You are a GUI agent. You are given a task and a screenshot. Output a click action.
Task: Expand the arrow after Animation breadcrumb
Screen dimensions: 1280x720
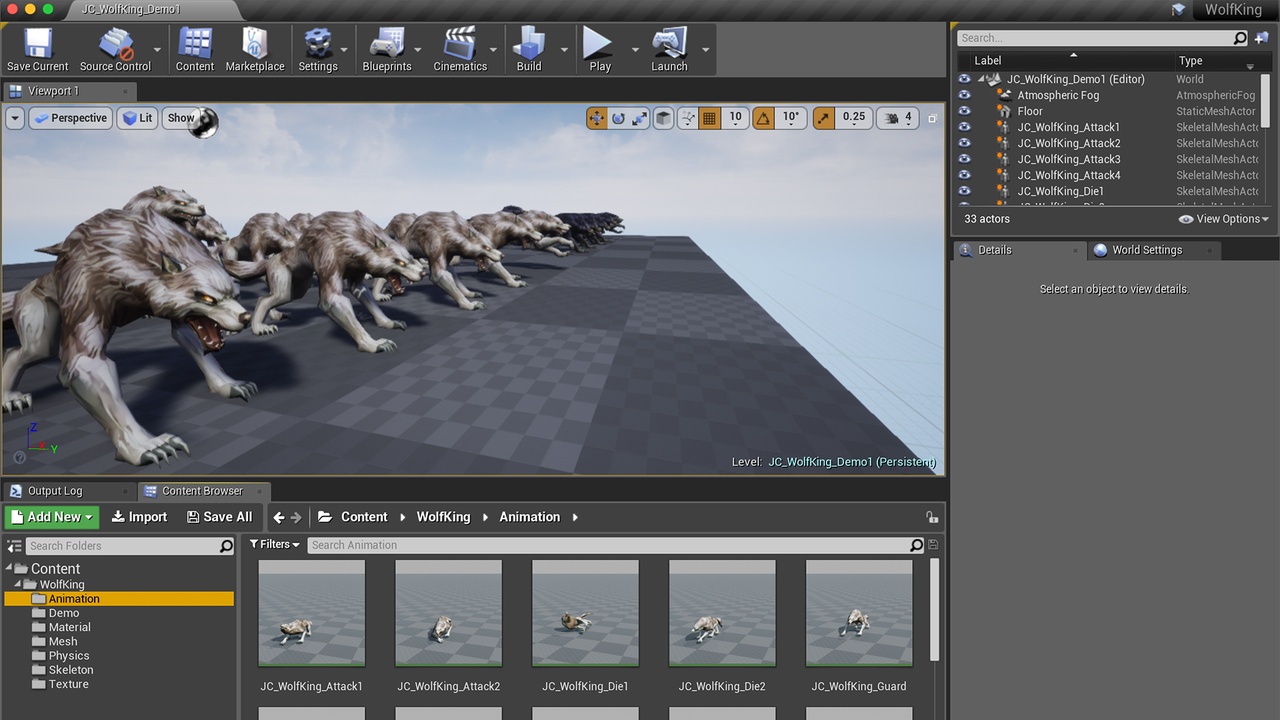575,517
